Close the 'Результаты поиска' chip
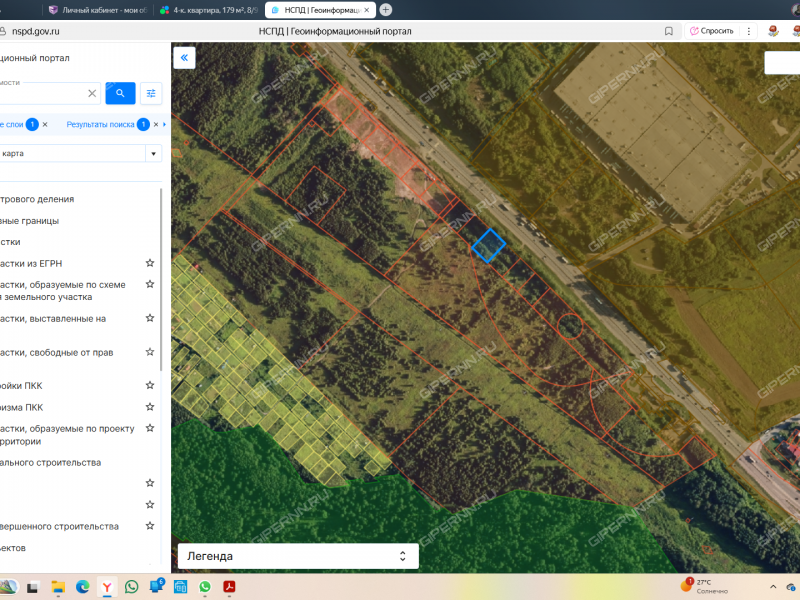Screen dimensions: 800x600 pyautogui.click(x=156, y=125)
